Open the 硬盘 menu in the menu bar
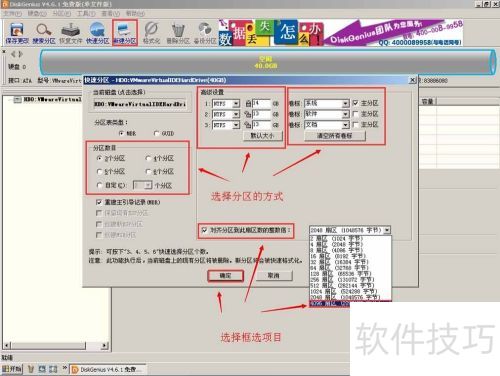The image size is (500, 376). pyautogui.click(x=37, y=13)
